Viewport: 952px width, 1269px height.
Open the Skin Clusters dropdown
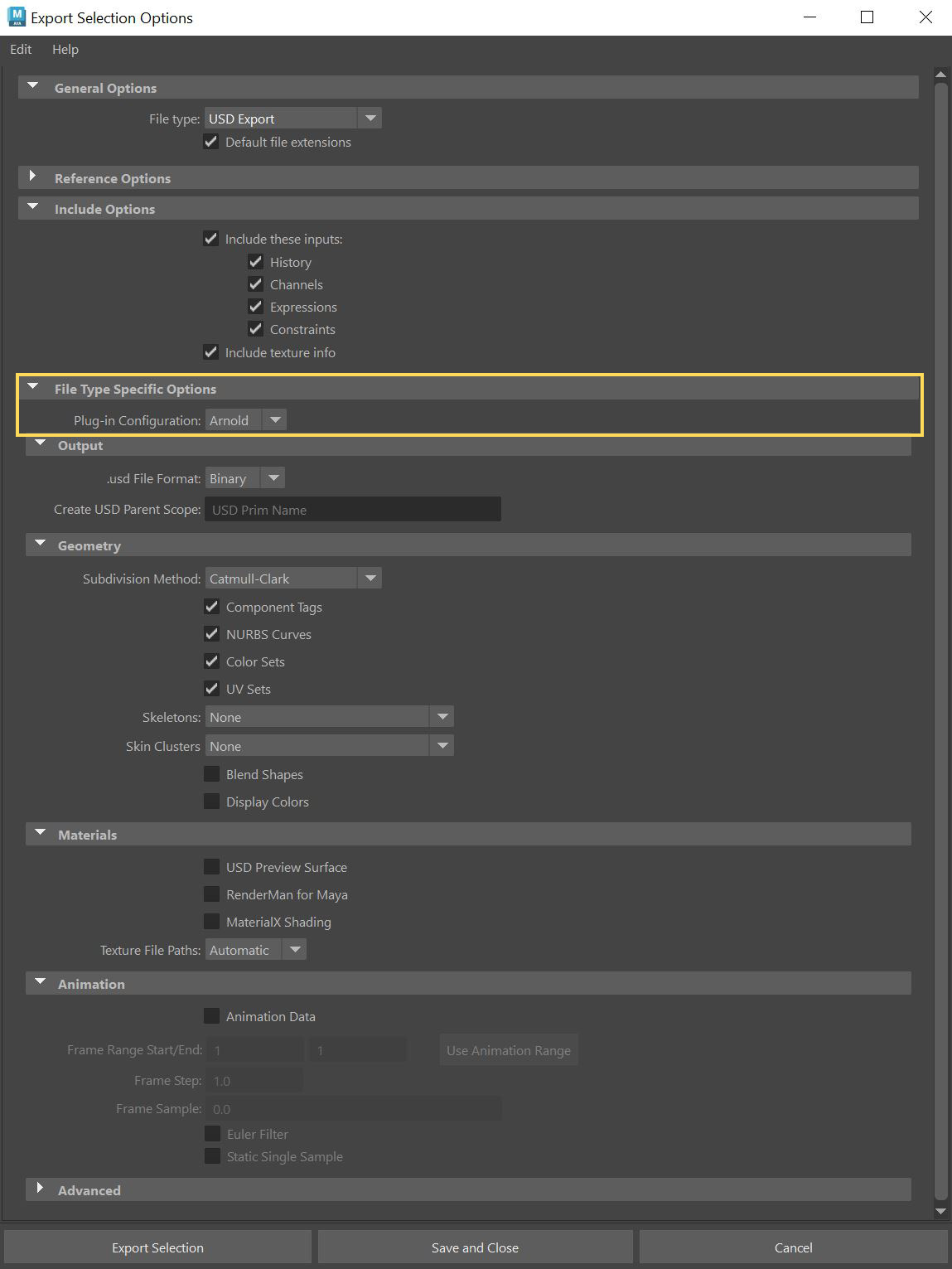[330, 746]
